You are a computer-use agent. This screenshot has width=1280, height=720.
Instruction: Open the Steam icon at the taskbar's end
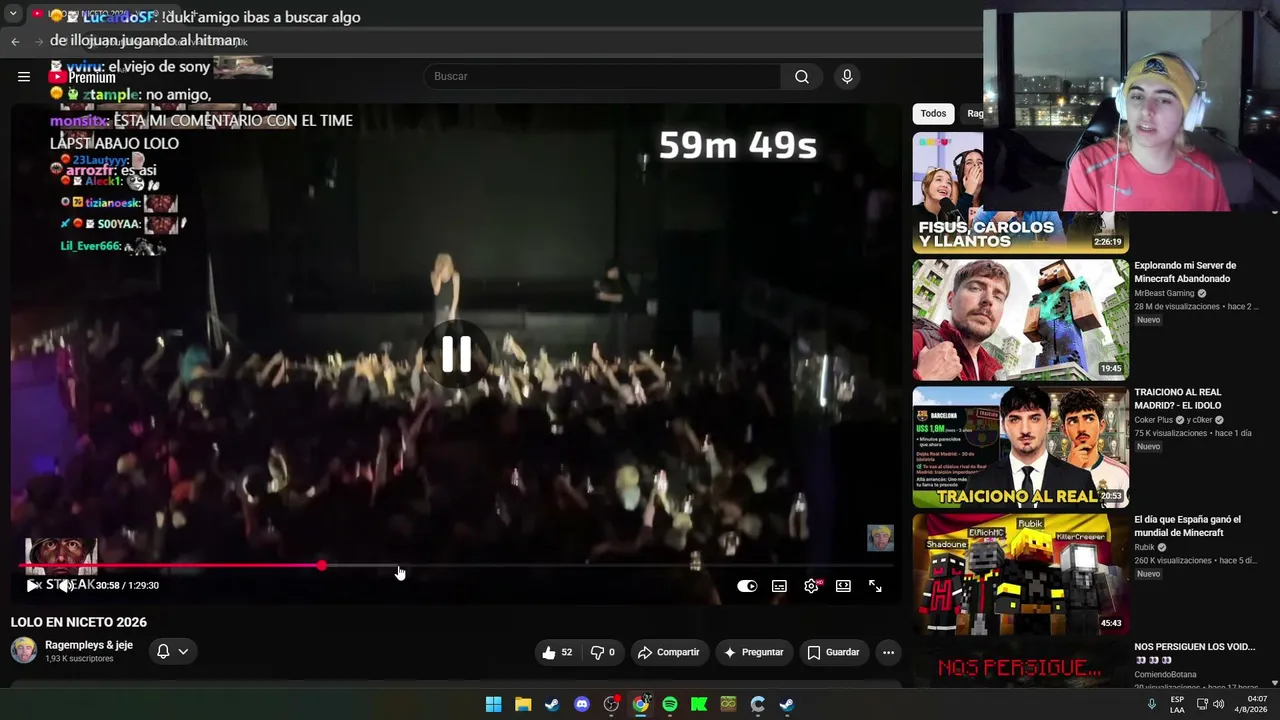(787, 704)
